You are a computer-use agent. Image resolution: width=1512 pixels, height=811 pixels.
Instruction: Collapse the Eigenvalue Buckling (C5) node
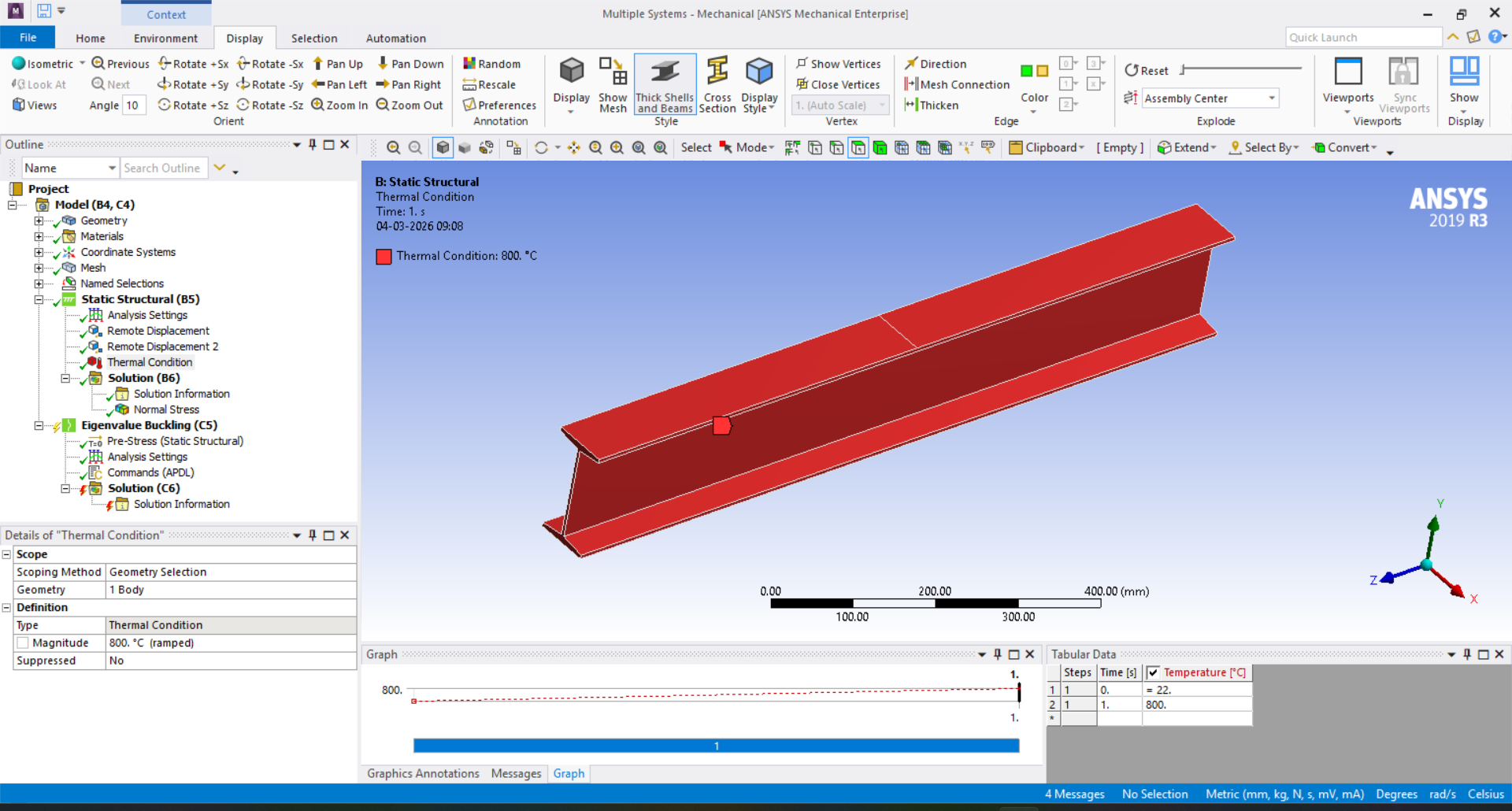pyautogui.click(x=39, y=425)
